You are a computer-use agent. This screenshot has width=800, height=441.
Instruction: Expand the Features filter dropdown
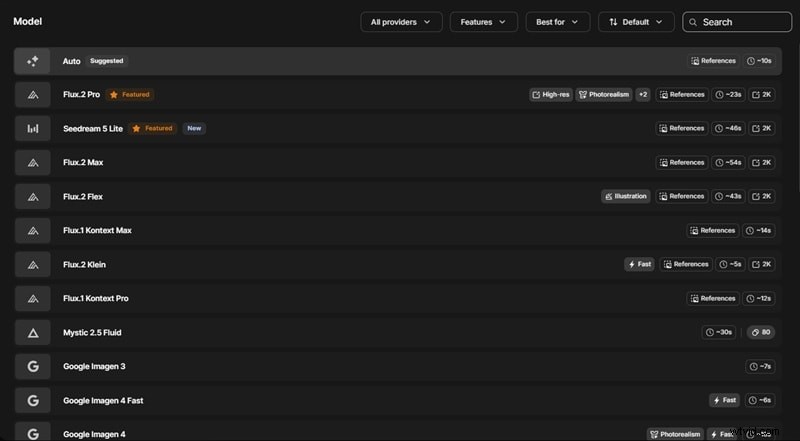[483, 22]
